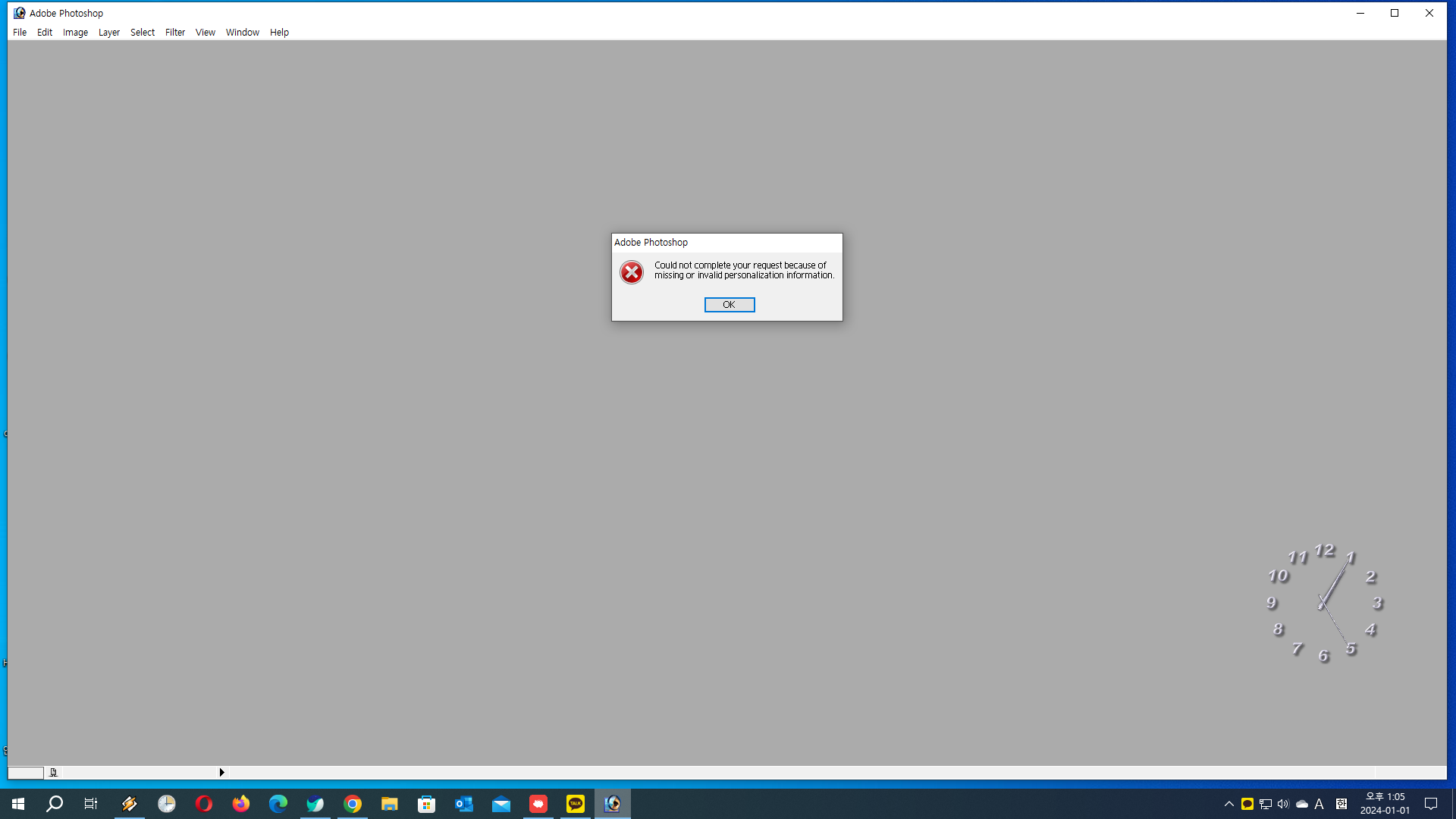Open the Filter menu
This screenshot has height=819, width=1456.
(175, 33)
